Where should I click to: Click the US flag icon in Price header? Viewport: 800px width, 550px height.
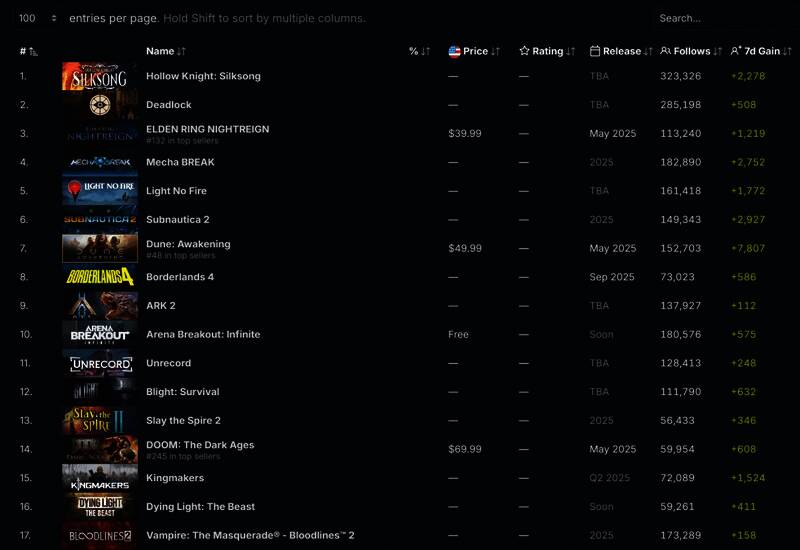point(454,51)
